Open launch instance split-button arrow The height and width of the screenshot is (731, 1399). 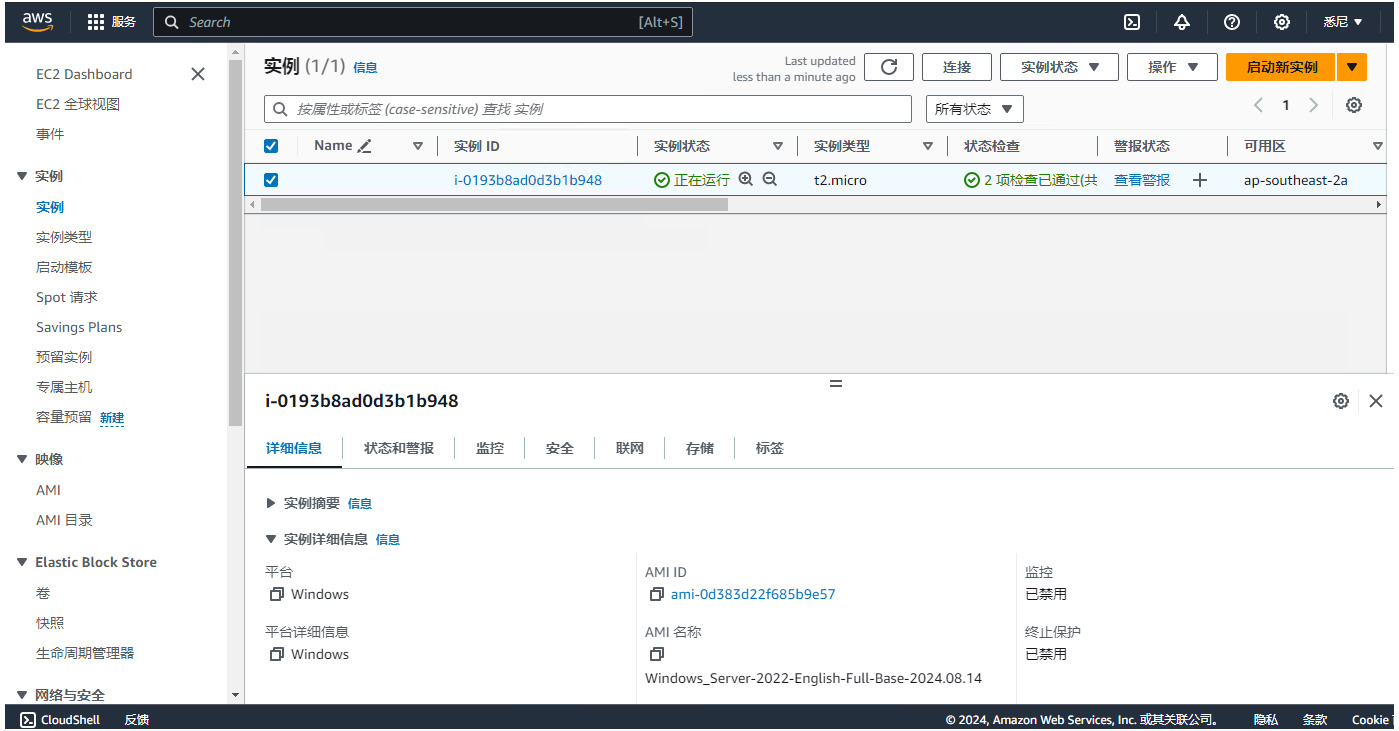pyautogui.click(x=1352, y=67)
